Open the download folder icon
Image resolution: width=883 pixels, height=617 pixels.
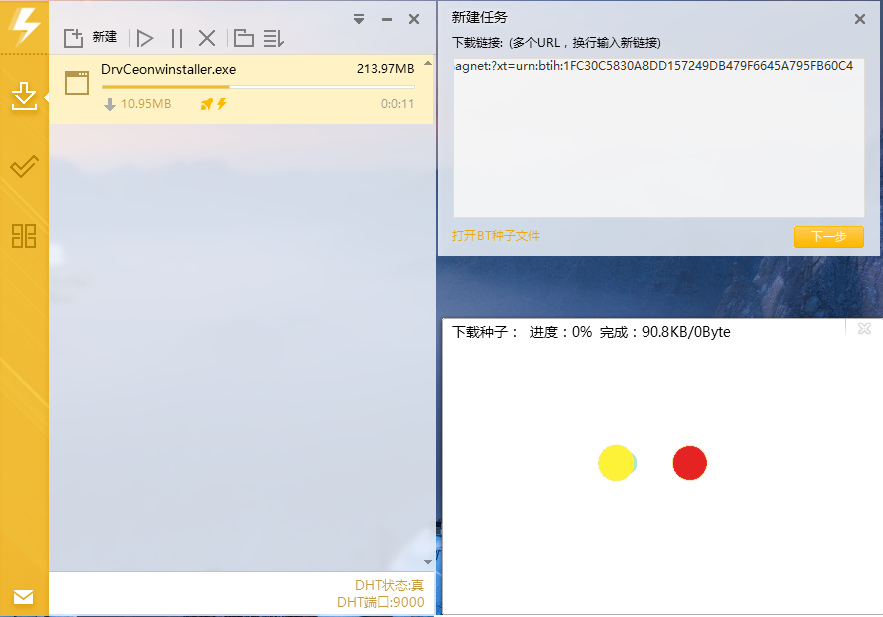243,38
